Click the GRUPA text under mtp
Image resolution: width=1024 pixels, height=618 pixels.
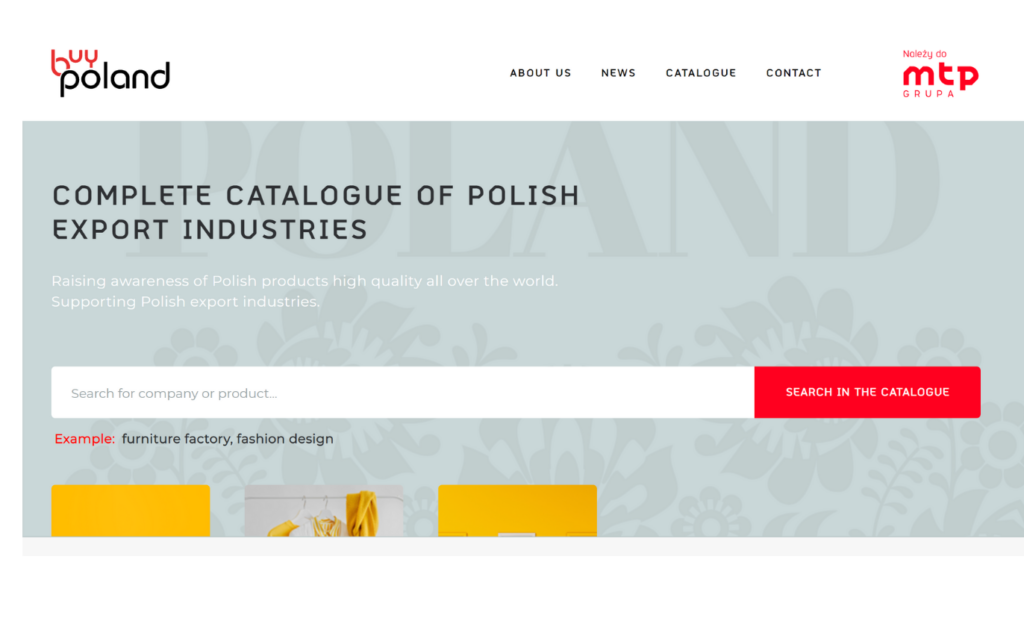pos(929,94)
